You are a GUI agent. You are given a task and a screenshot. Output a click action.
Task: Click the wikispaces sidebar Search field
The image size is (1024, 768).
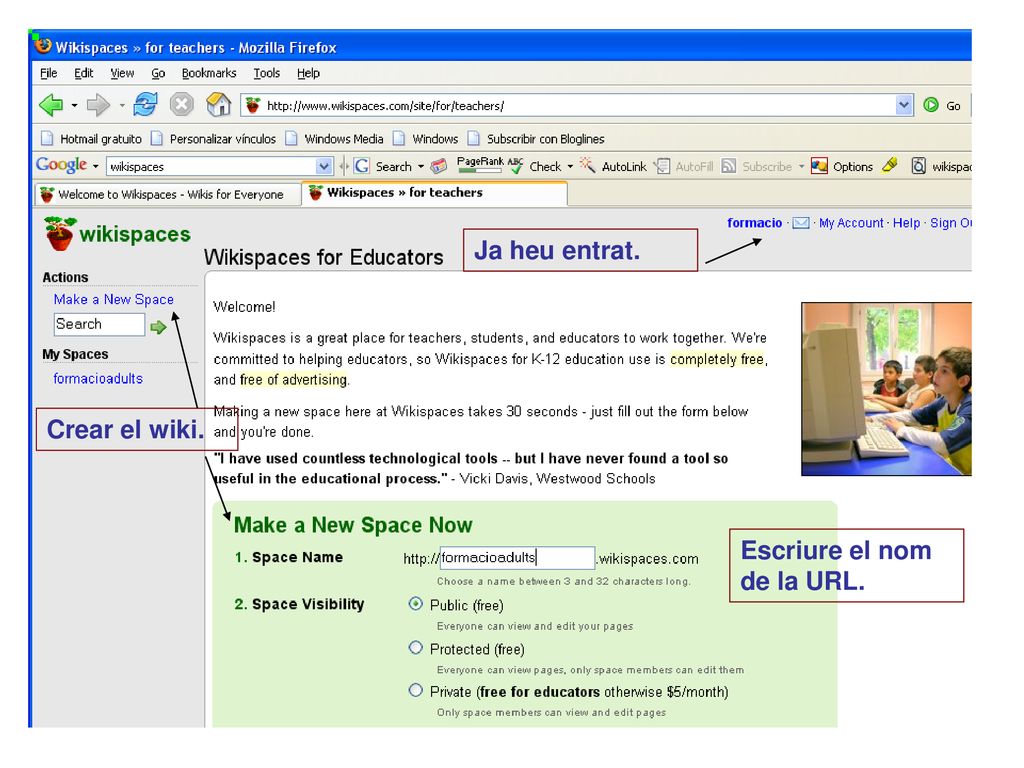[99, 325]
